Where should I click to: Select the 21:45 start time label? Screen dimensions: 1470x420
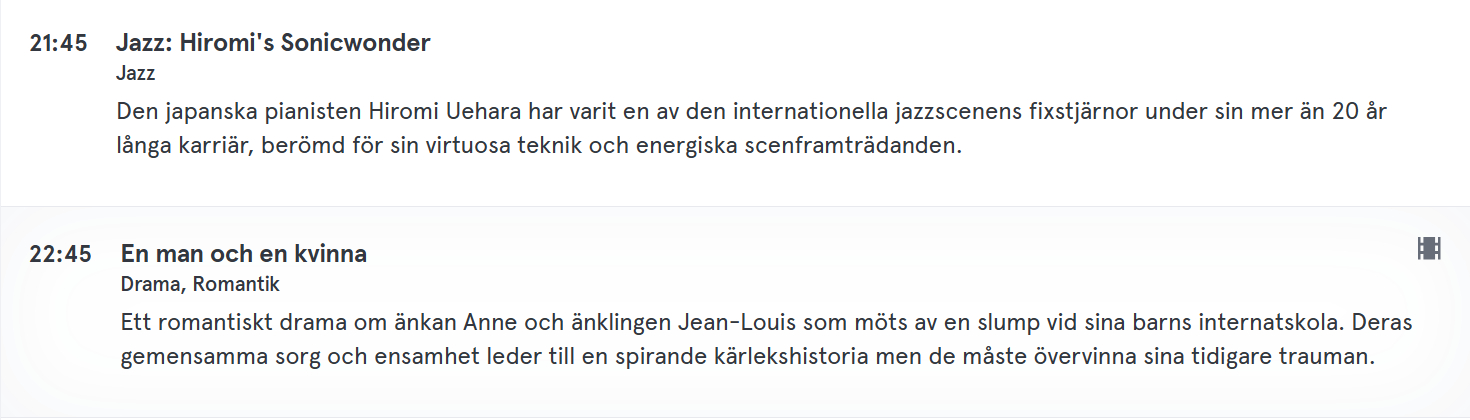[58, 44]
